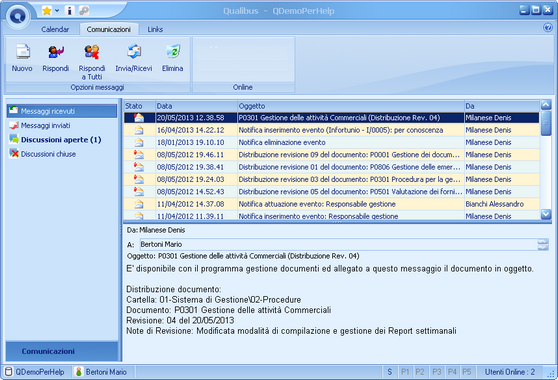This screenshot has height=380, width=558.
Task: Click envelope icon of 18/01/2013 message
Action: pos(139,142)
